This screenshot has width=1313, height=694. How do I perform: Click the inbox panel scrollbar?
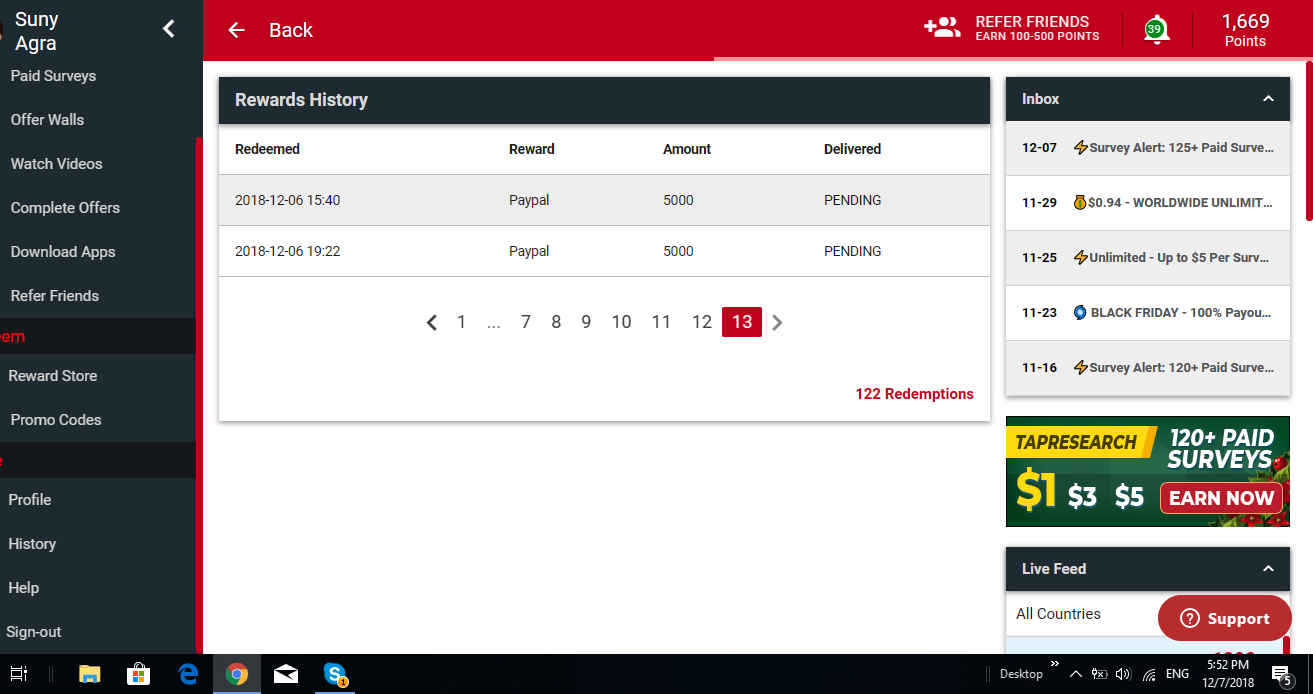[1309, 140]
